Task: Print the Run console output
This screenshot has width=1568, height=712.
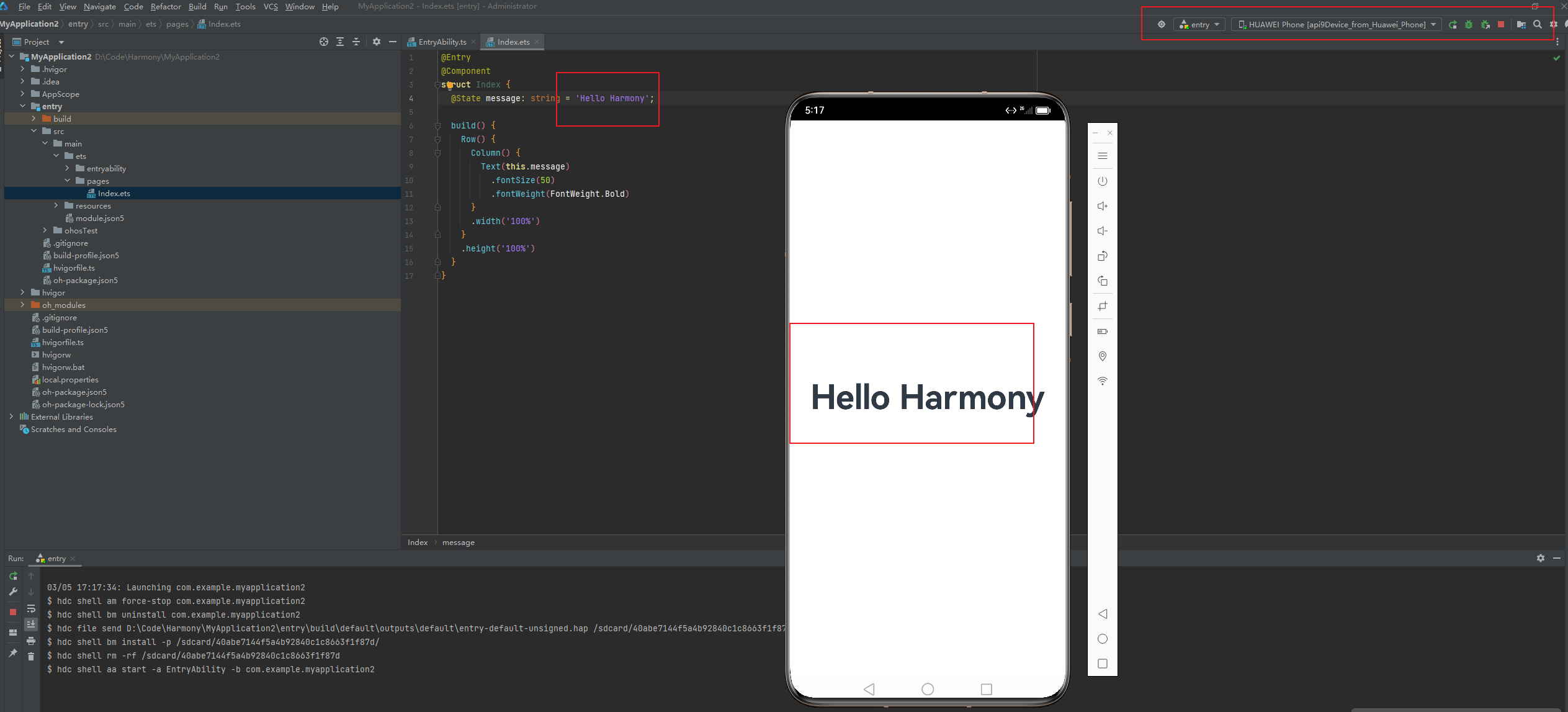Action: click(x=31, y=641)
